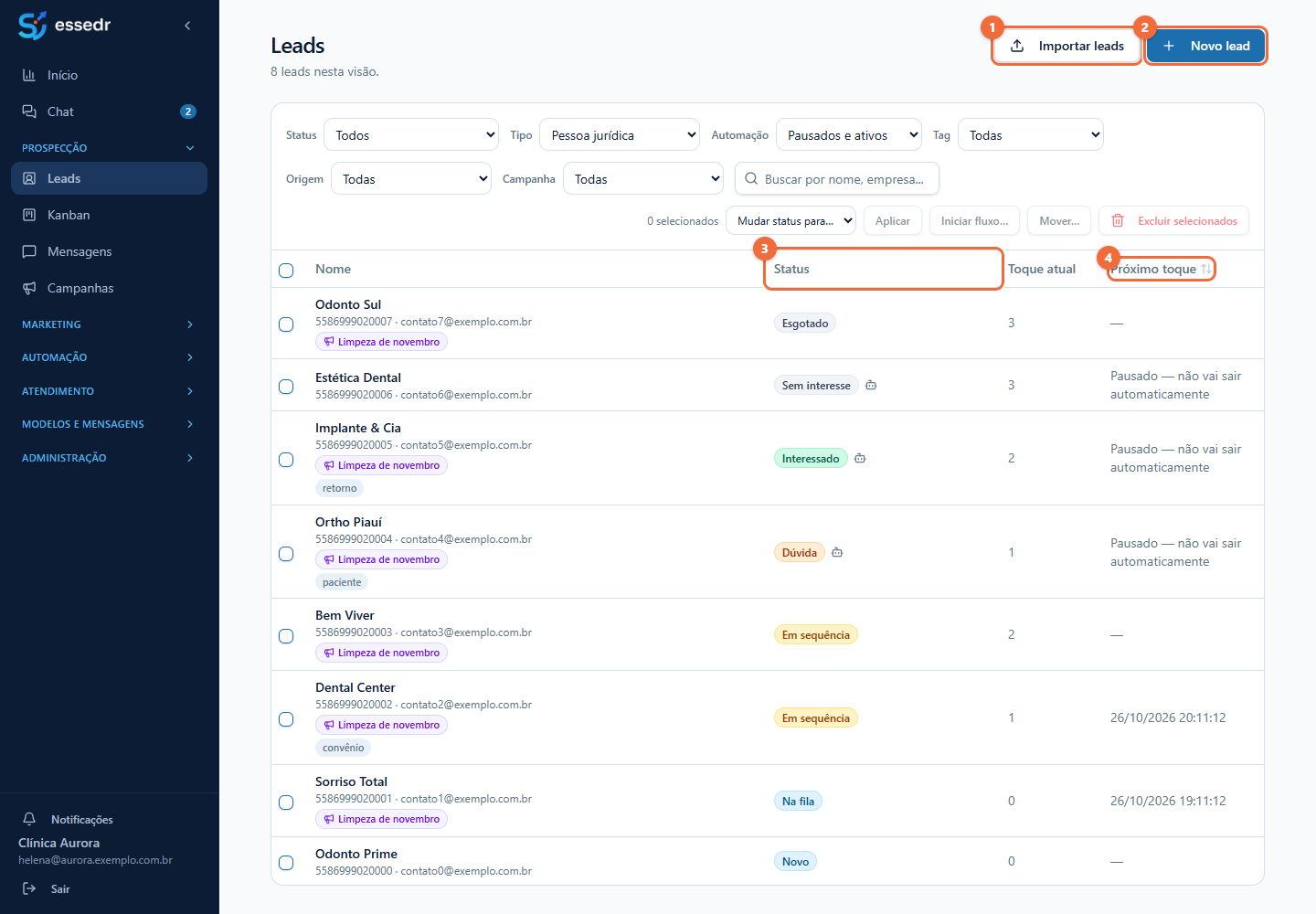Viewport: 1316px width, 914px height.
Task: Click the Em sequência badge for Bem Viver
Action: click(x=816, y=635)
